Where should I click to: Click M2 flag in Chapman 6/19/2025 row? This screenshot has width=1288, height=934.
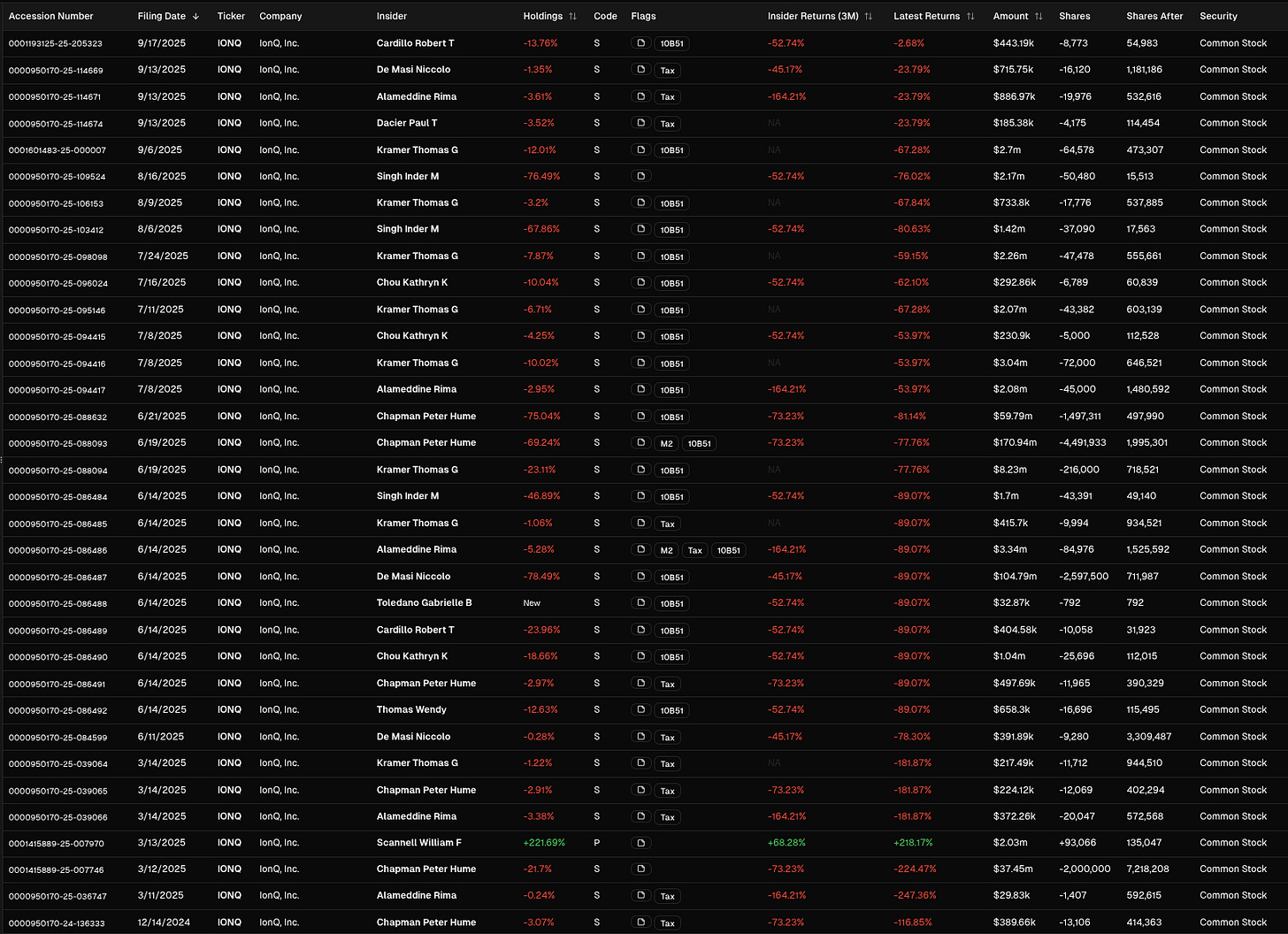click(667, 444)
